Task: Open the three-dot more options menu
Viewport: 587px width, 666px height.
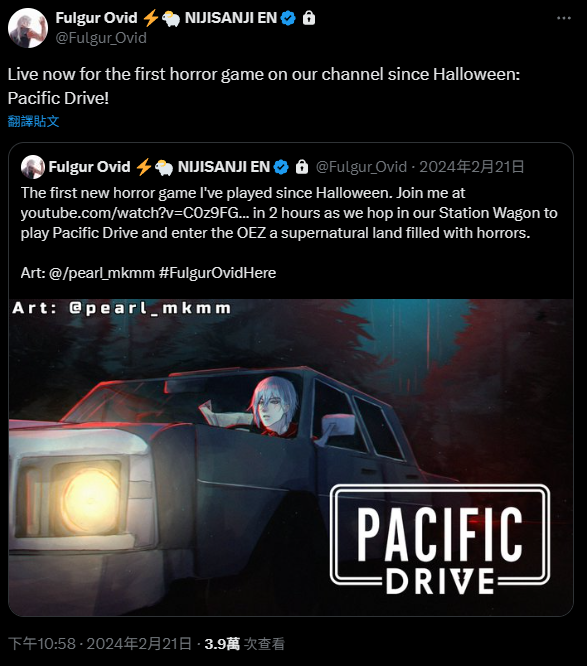Action: coord(564,18)
